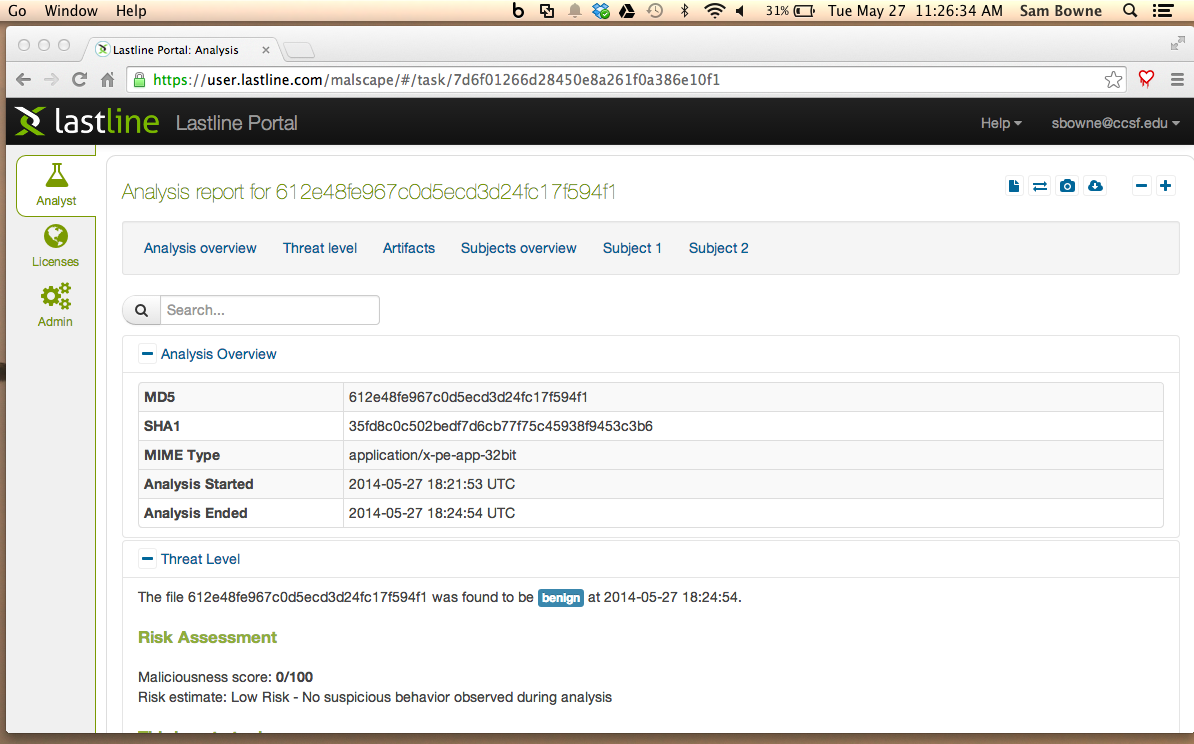Screen dimensions: 1194x744
Task: Click the Time Machine icon in menu bar
Action: point(655,11)
